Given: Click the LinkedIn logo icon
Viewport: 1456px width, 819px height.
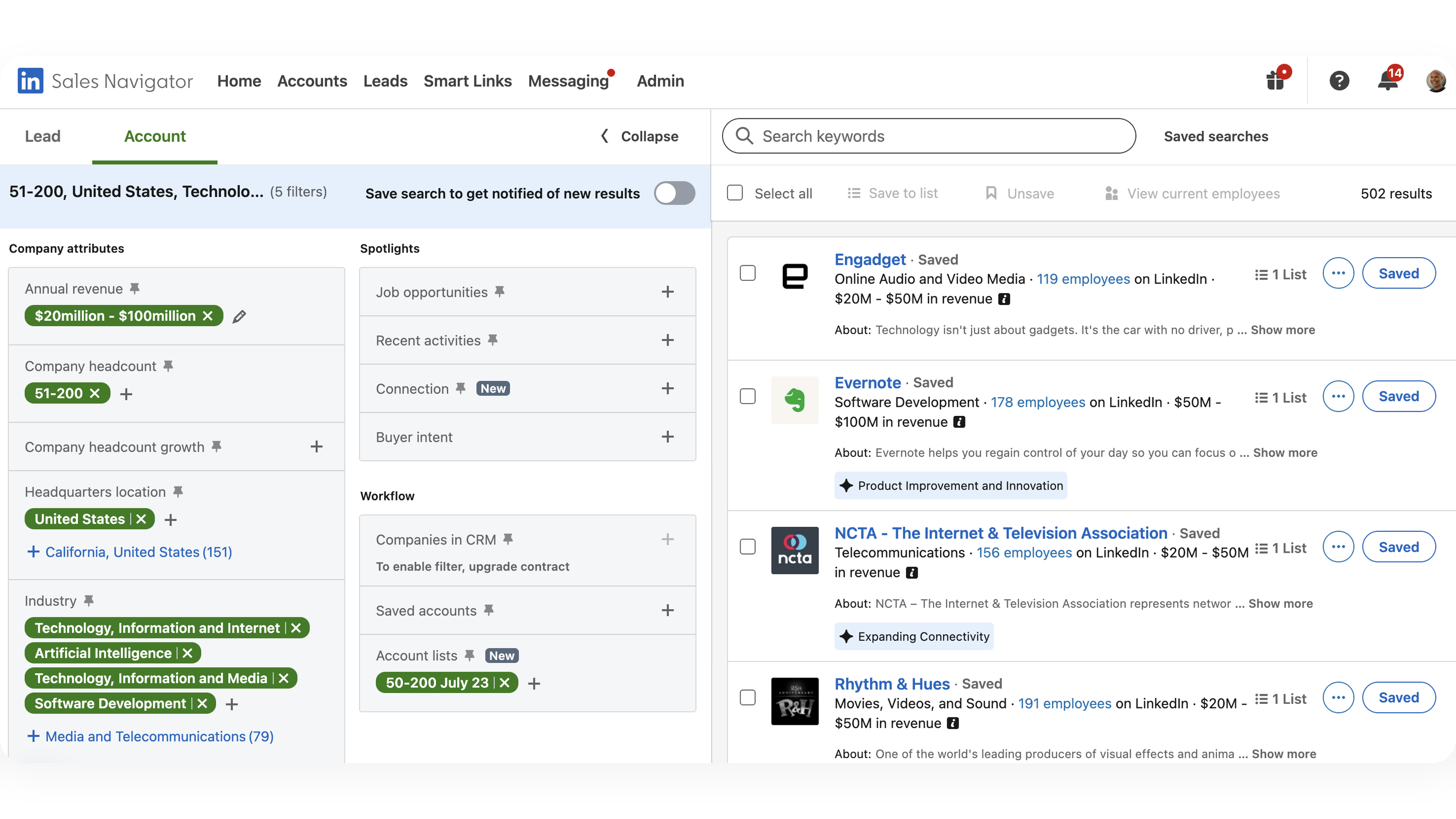Looking at the screenshot, I should [x=30, y=81].
